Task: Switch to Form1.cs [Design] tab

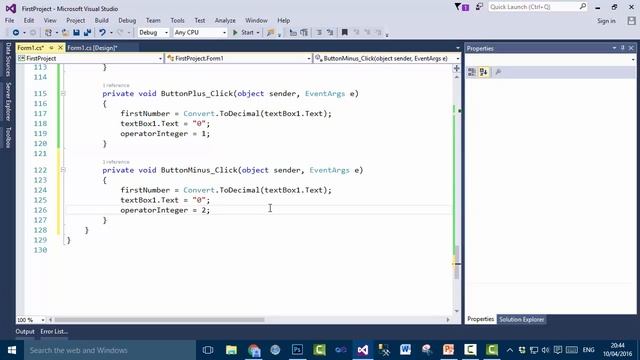Action: click(92, 48)
